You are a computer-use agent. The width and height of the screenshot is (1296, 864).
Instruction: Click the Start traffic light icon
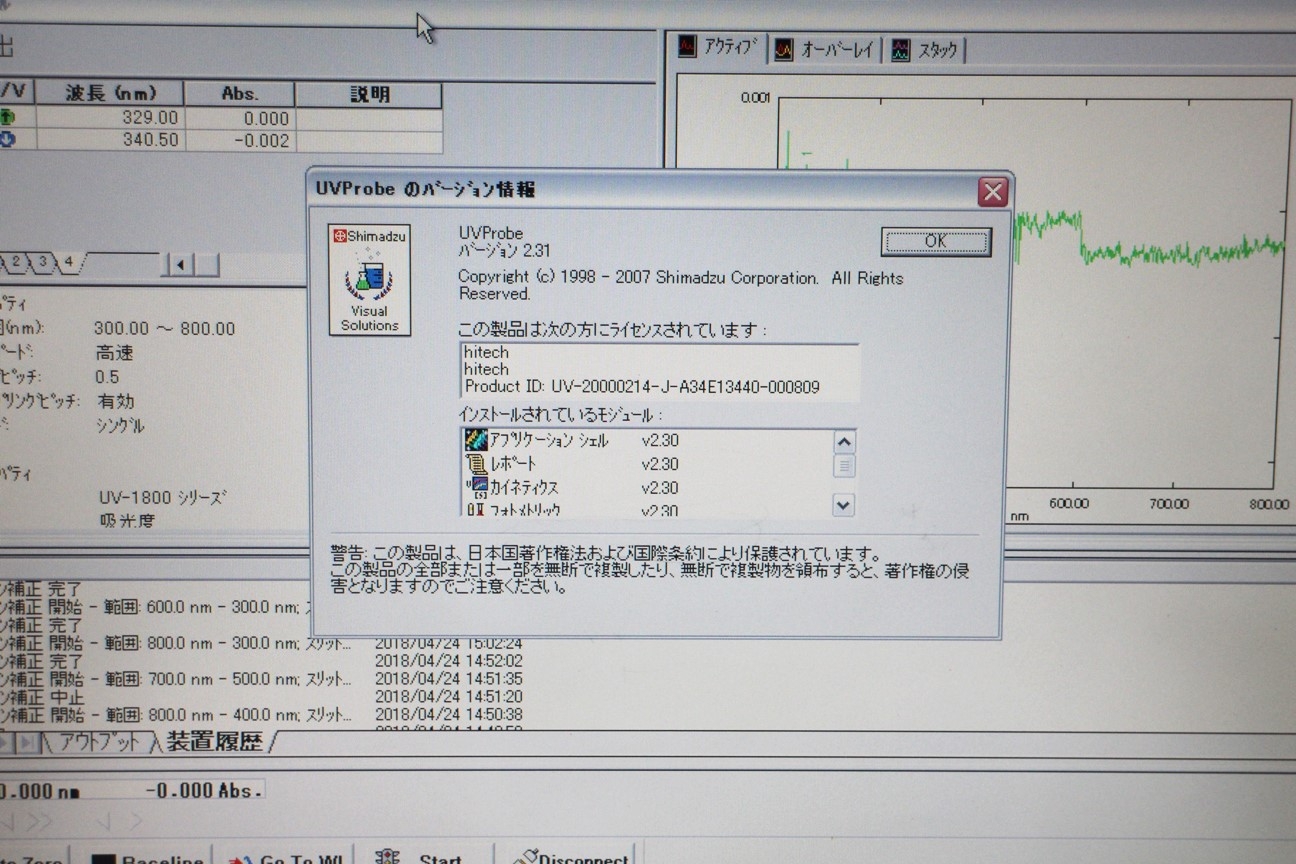tap(387, 856)
